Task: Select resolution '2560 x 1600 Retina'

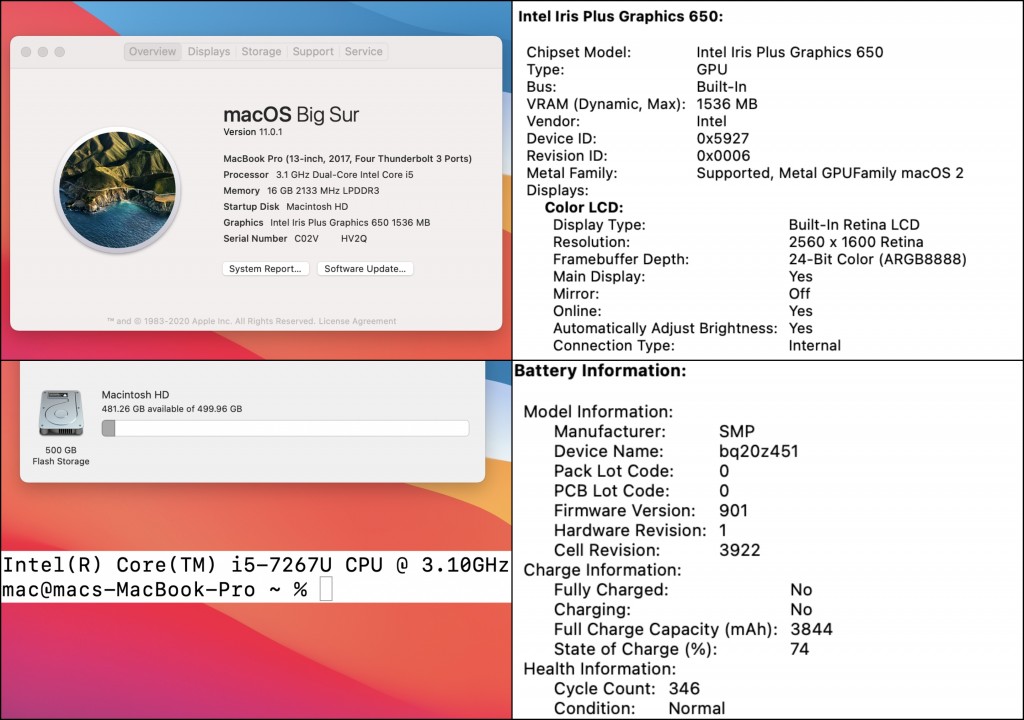Action: (856, 242)
